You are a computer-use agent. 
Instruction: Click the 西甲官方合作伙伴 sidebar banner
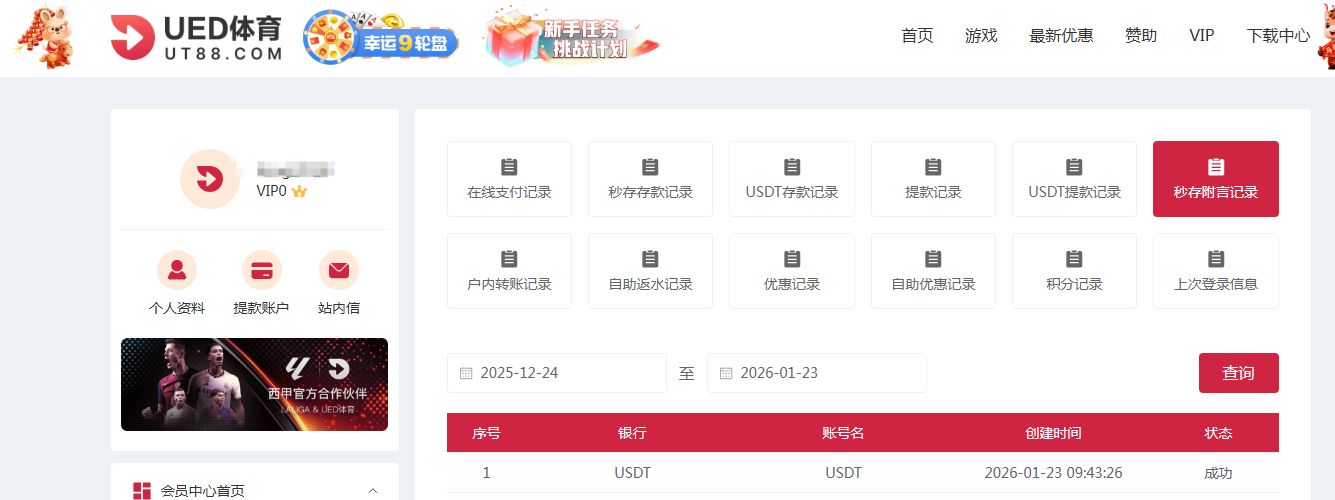point(254,384)
